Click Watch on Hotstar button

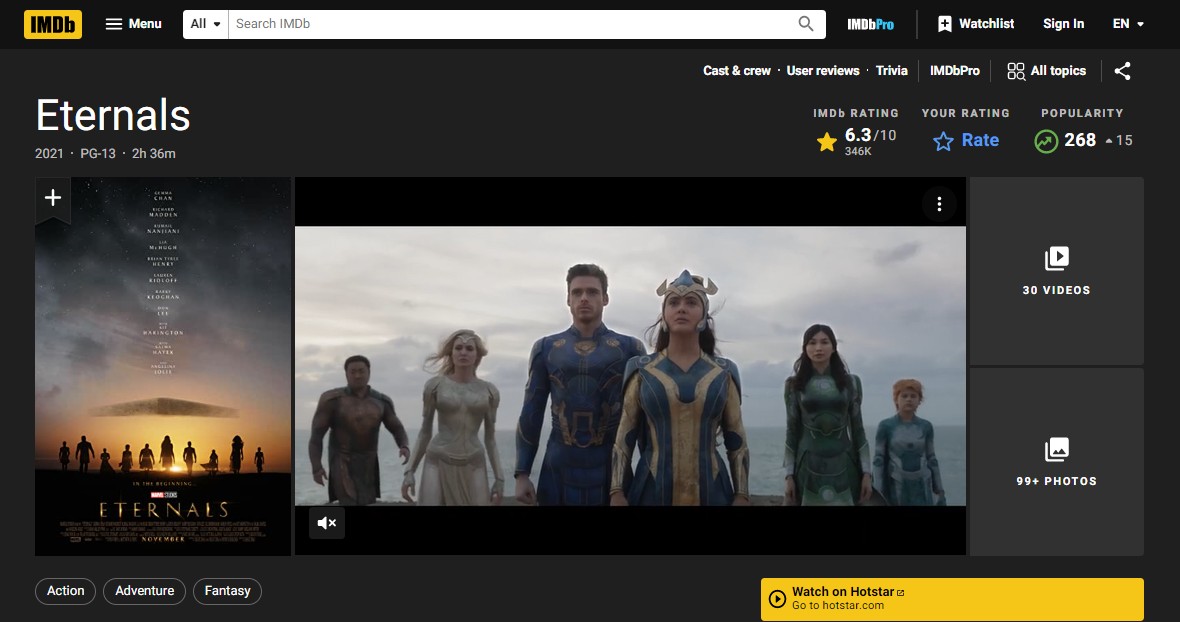952,599
